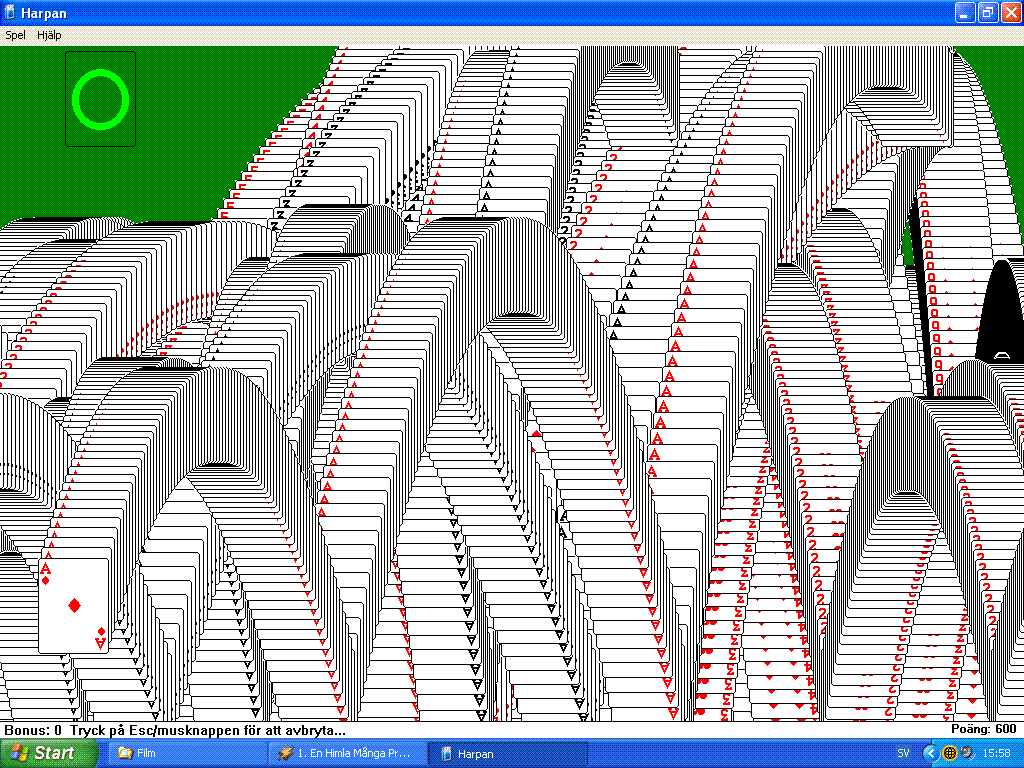
Task: Open the Spel menu
Action: click(x=15, y=35)
